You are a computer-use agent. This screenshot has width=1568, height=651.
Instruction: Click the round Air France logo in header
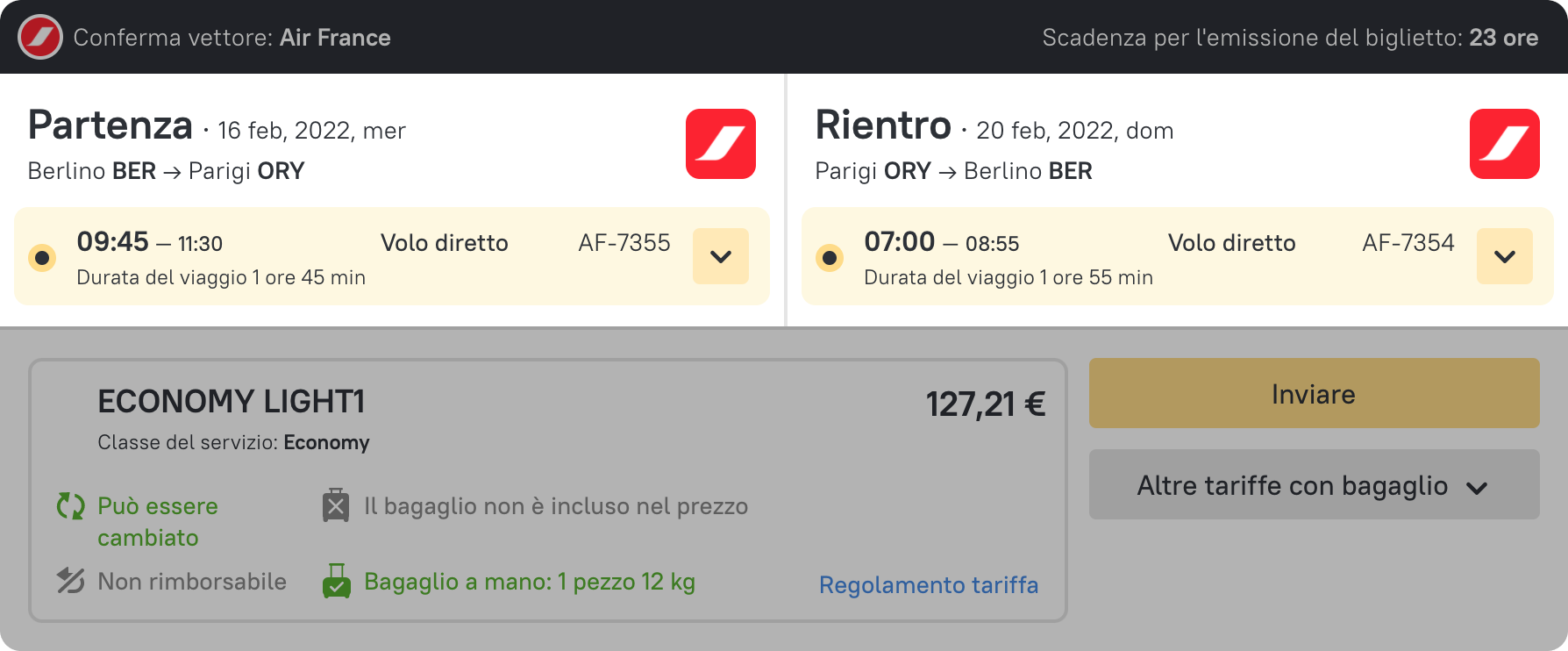40,38
